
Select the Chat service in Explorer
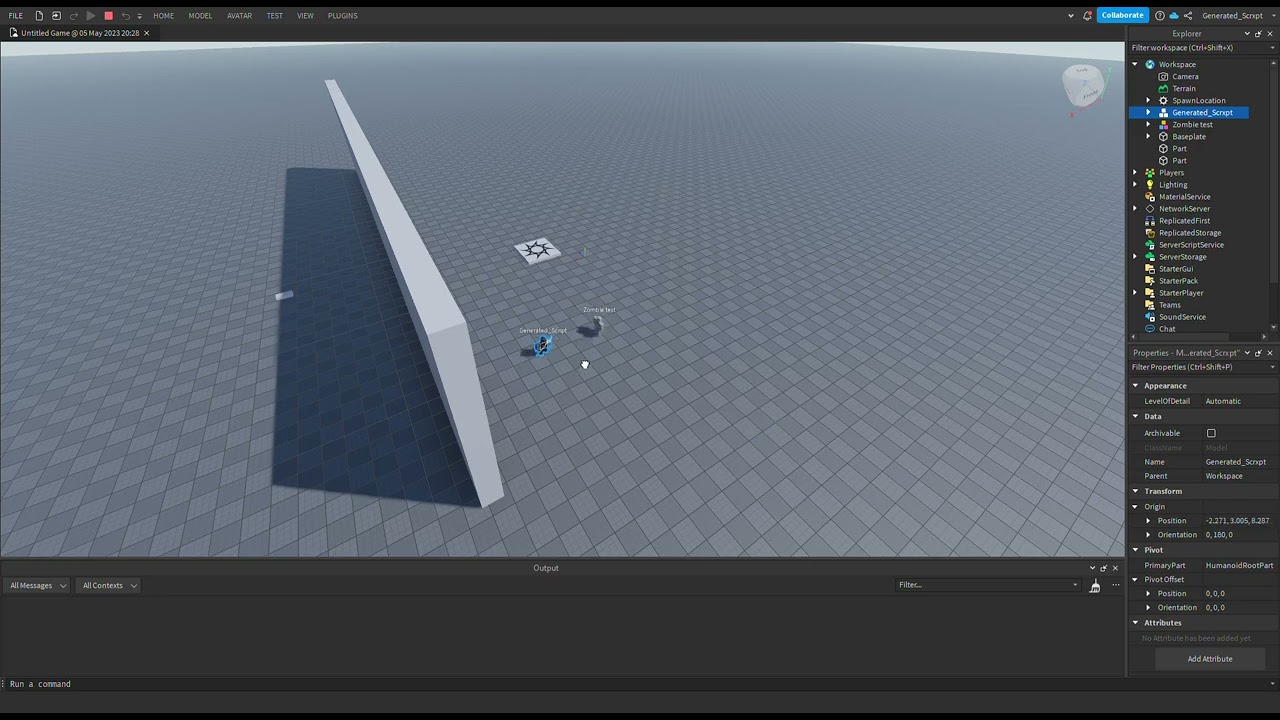pos(1167,329)
